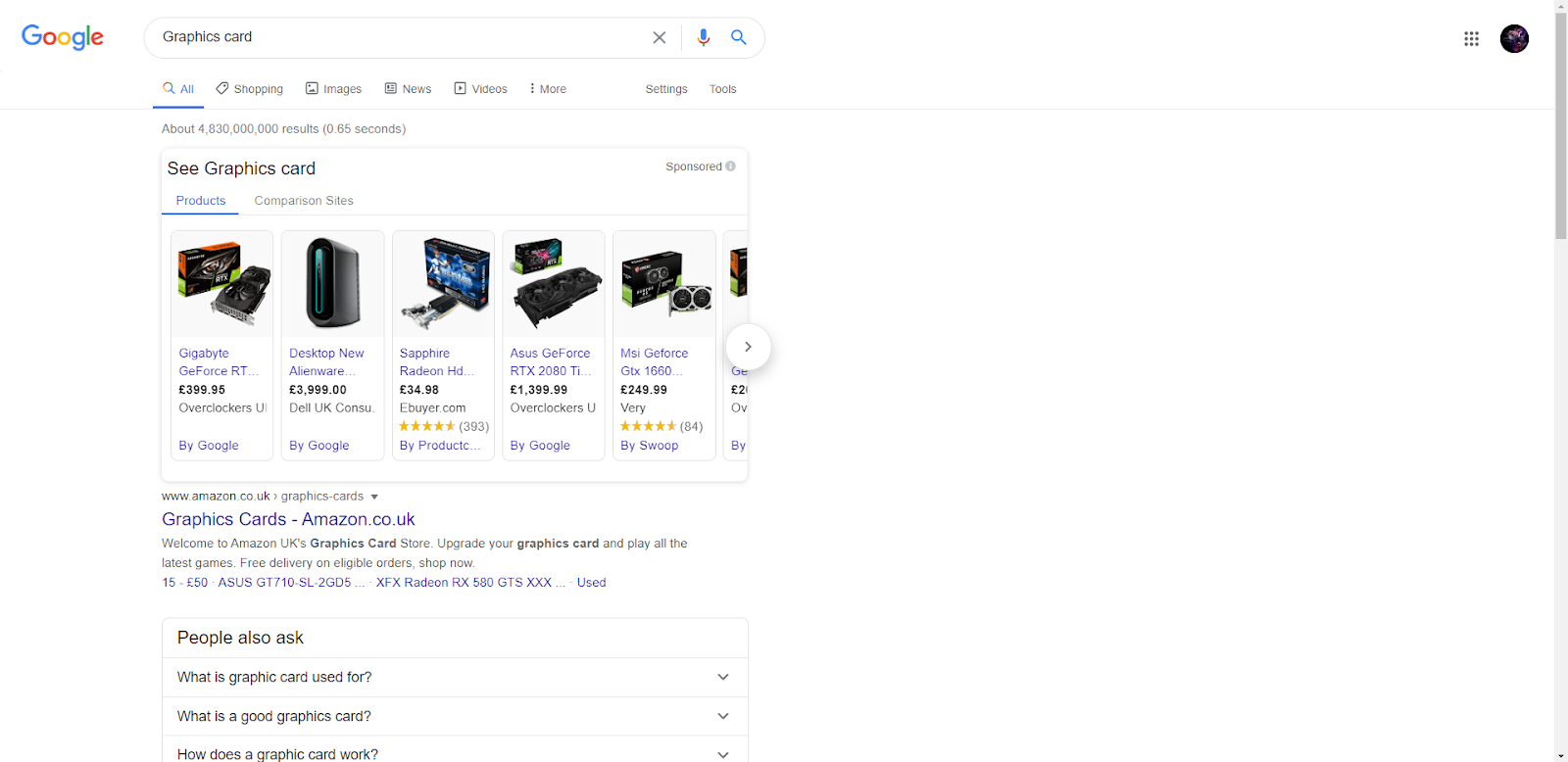
Task: Click the page vertical scrollbar thumb
Action: [1561, 125]
